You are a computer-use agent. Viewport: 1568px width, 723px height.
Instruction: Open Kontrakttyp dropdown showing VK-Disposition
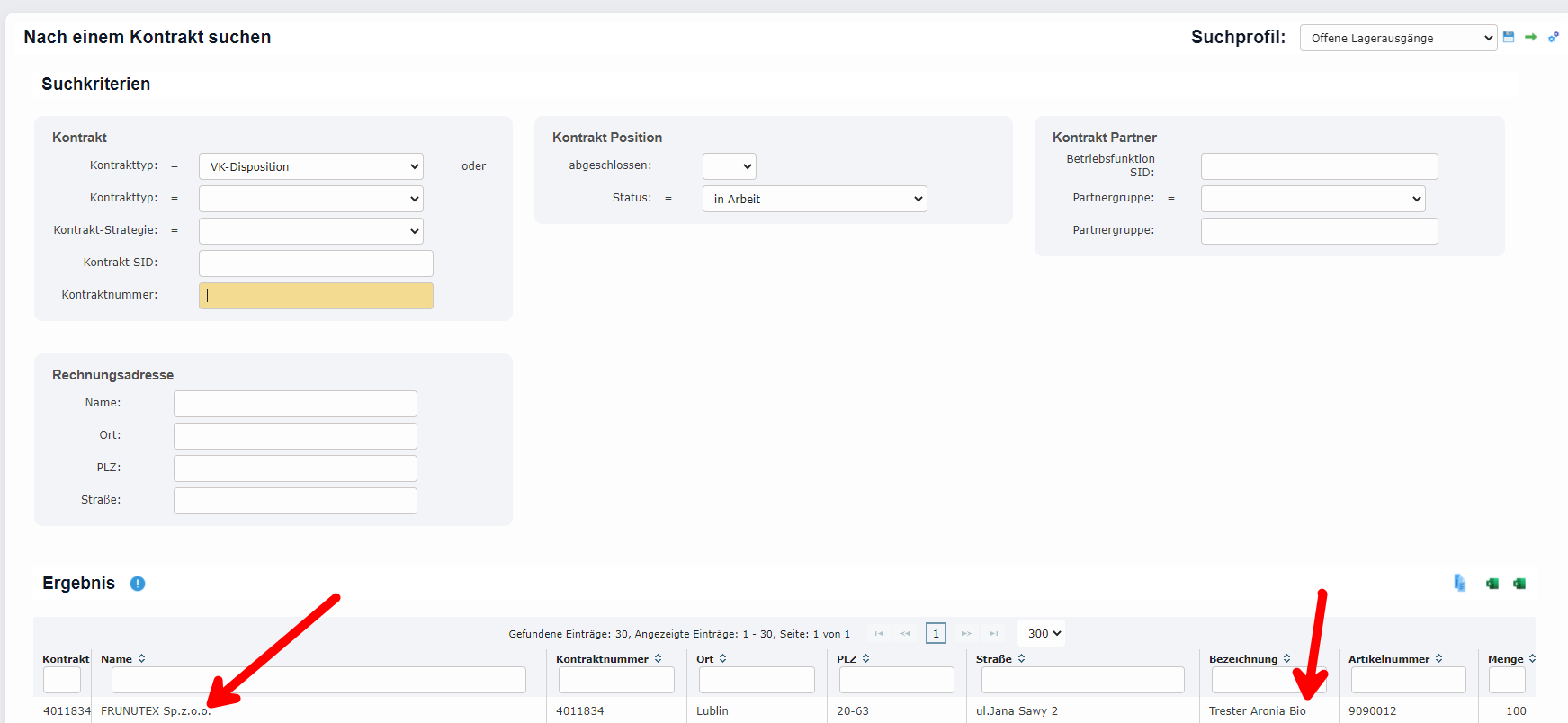(x=310, y=166)
